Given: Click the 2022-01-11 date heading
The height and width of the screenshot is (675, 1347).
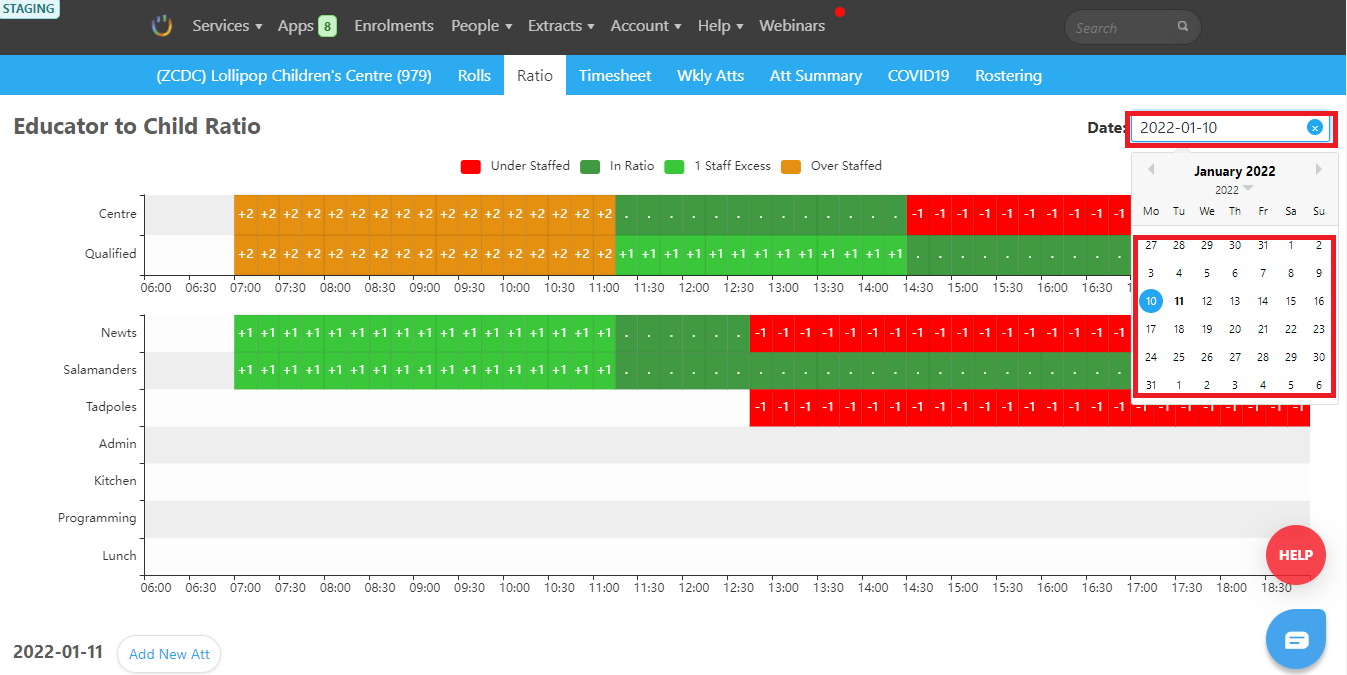Looking at the screenshot, I should click(58, 652).
